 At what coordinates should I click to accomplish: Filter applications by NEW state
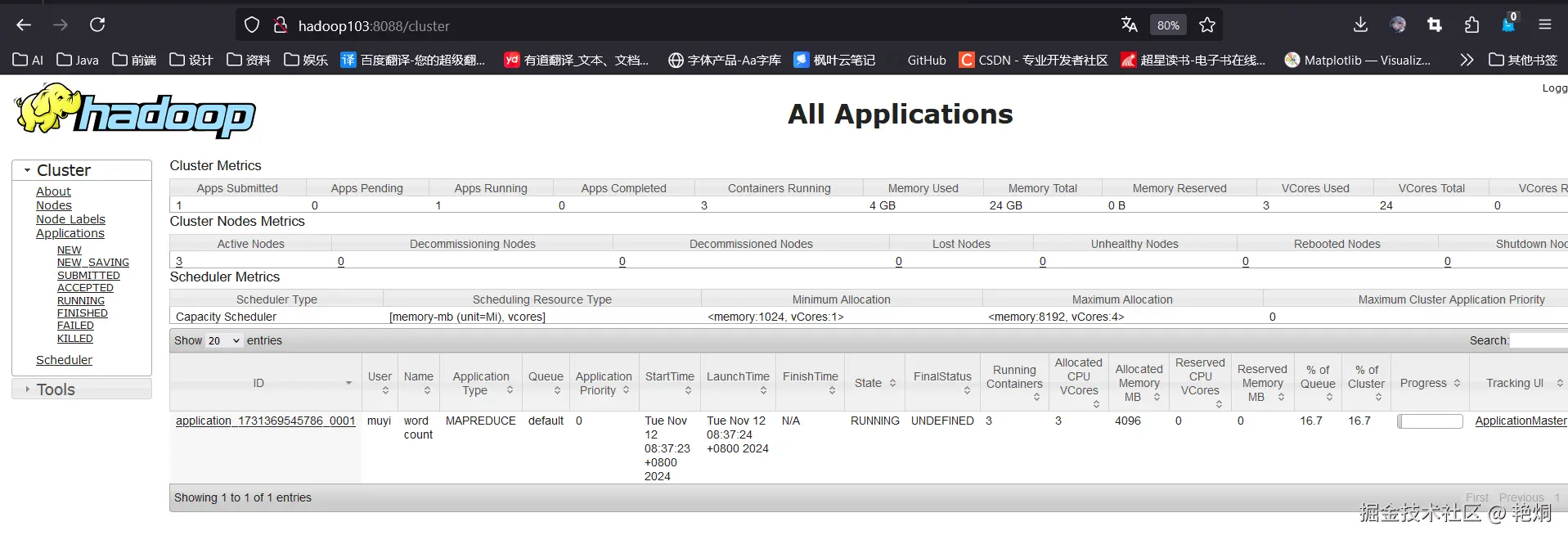pos(70,250)
